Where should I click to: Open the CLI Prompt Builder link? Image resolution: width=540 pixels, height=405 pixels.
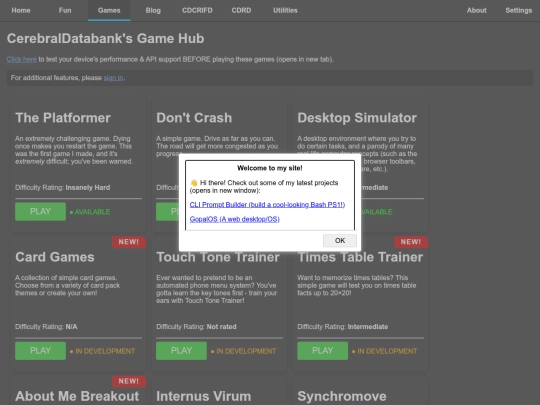coord(267,205)
